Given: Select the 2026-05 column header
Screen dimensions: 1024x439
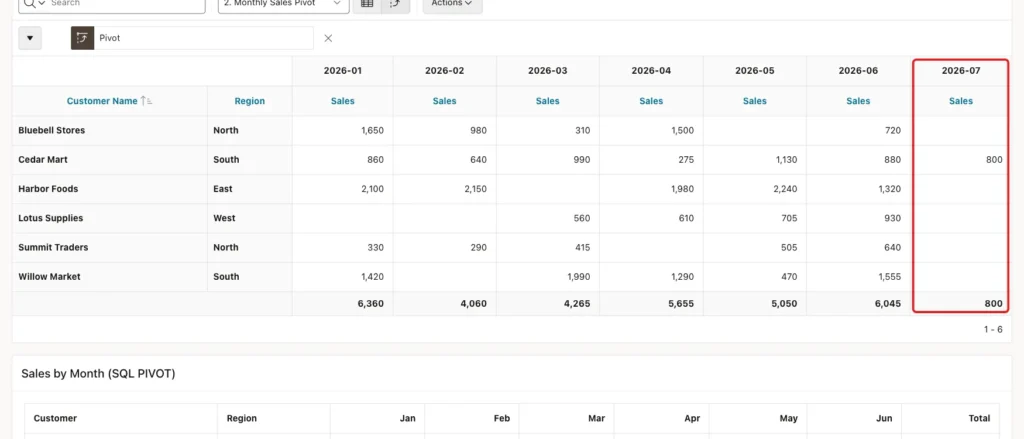Looking at the screenshot, I should click(x=754, y=71).
